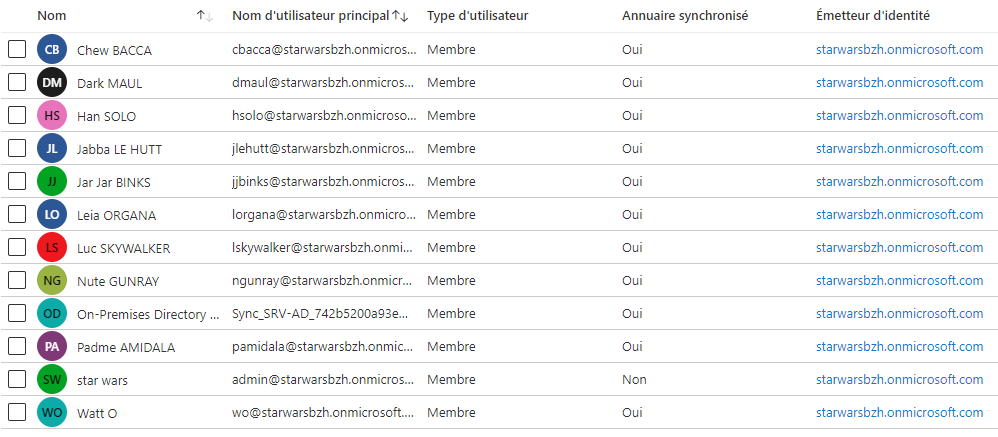
Task: Click the red LS avatar icon
Action: click(52, 247)
